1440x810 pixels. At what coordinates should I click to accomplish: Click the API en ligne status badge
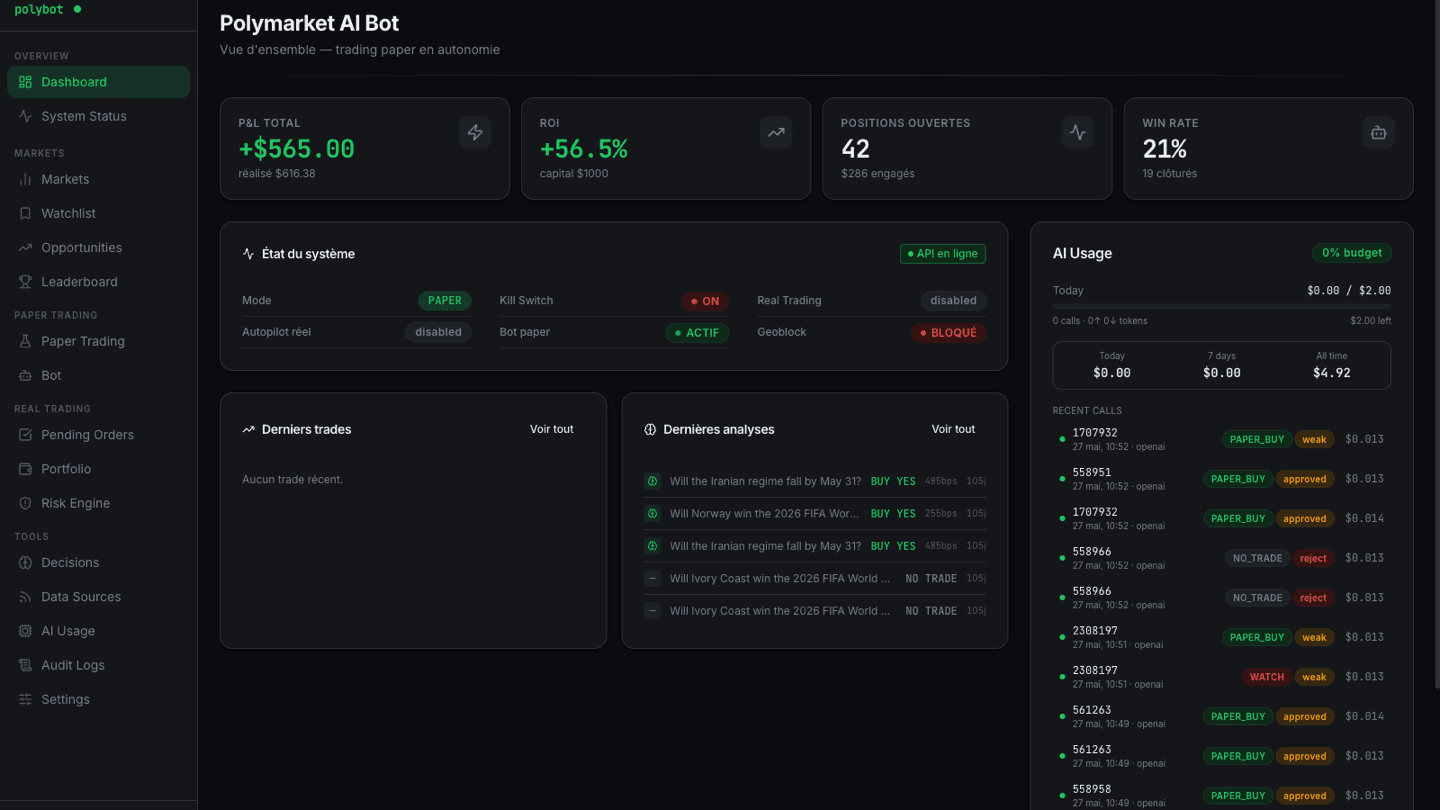(x=942, y=254)
